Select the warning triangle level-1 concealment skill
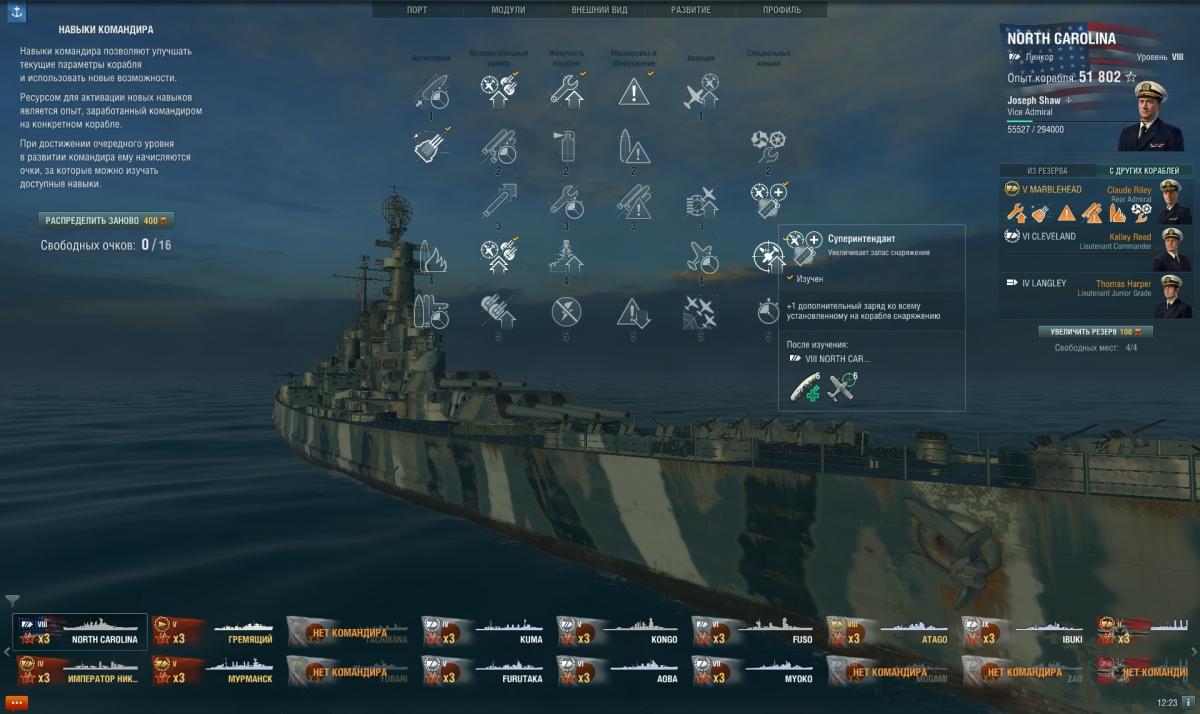 pos(634,92)
